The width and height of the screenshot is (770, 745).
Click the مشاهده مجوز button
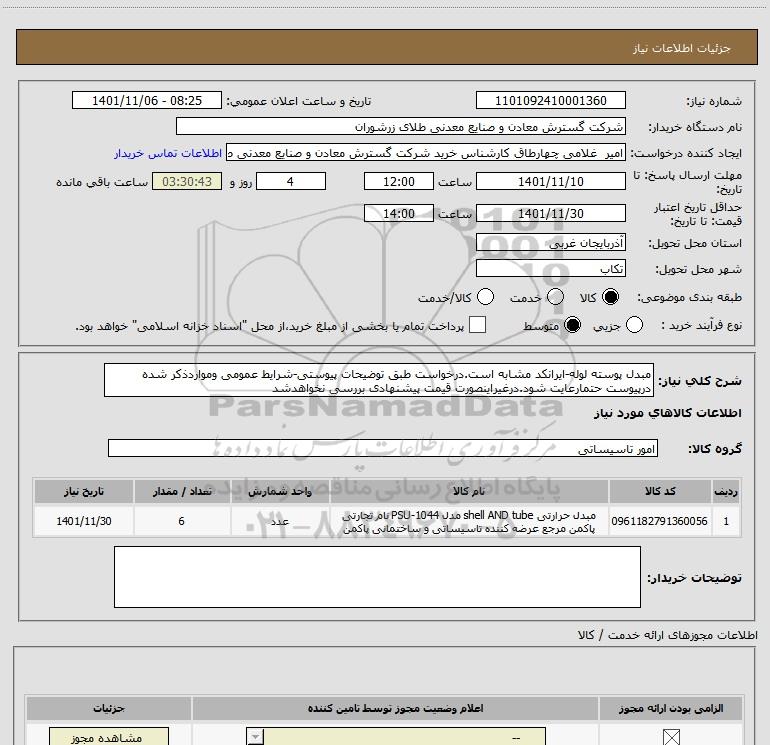(x=109, y=737)
